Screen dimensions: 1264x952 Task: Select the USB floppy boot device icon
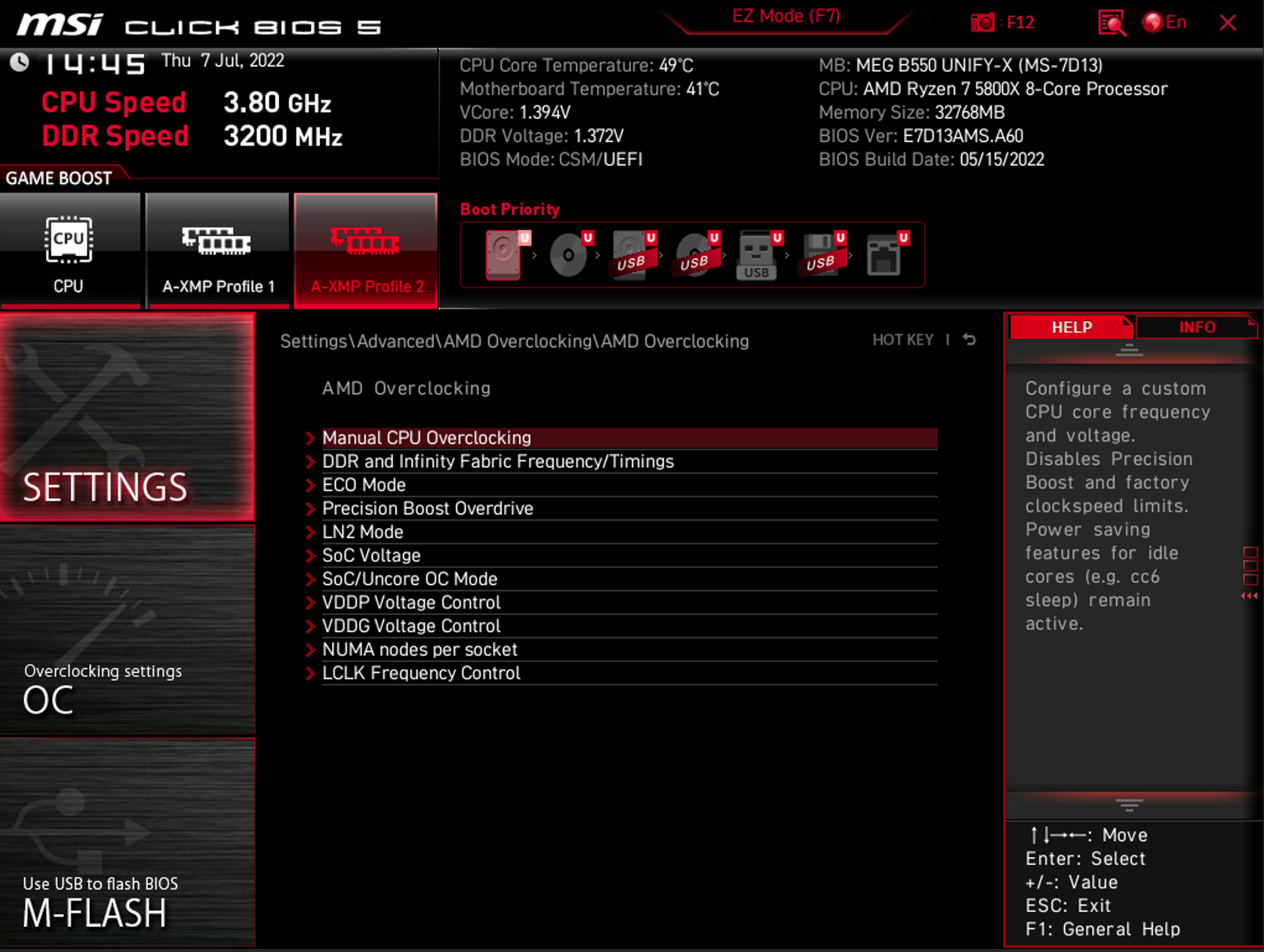coord(823,255)
